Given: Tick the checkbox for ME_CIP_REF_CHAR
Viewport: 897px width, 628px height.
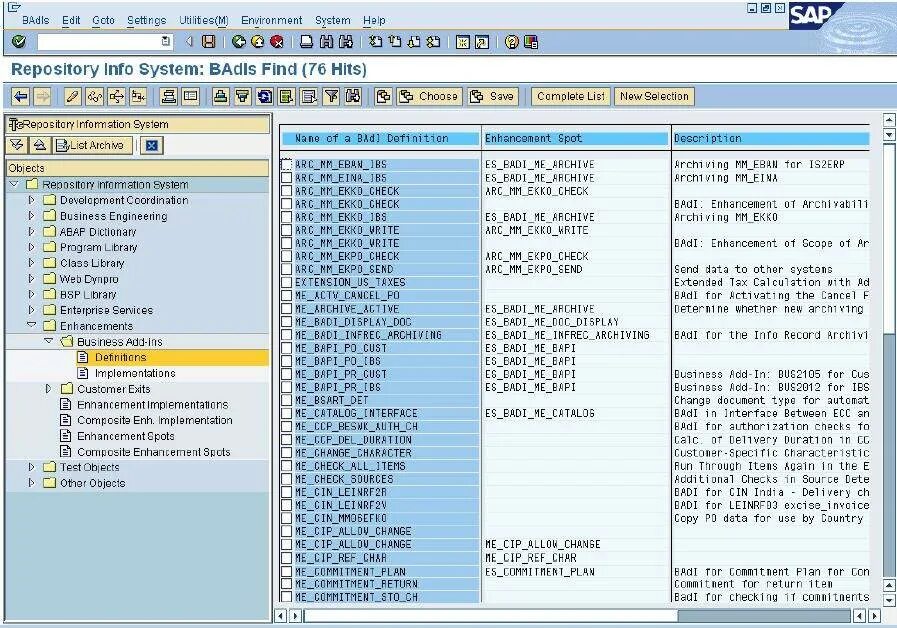Looking at the screenshot, I should 287,557.
